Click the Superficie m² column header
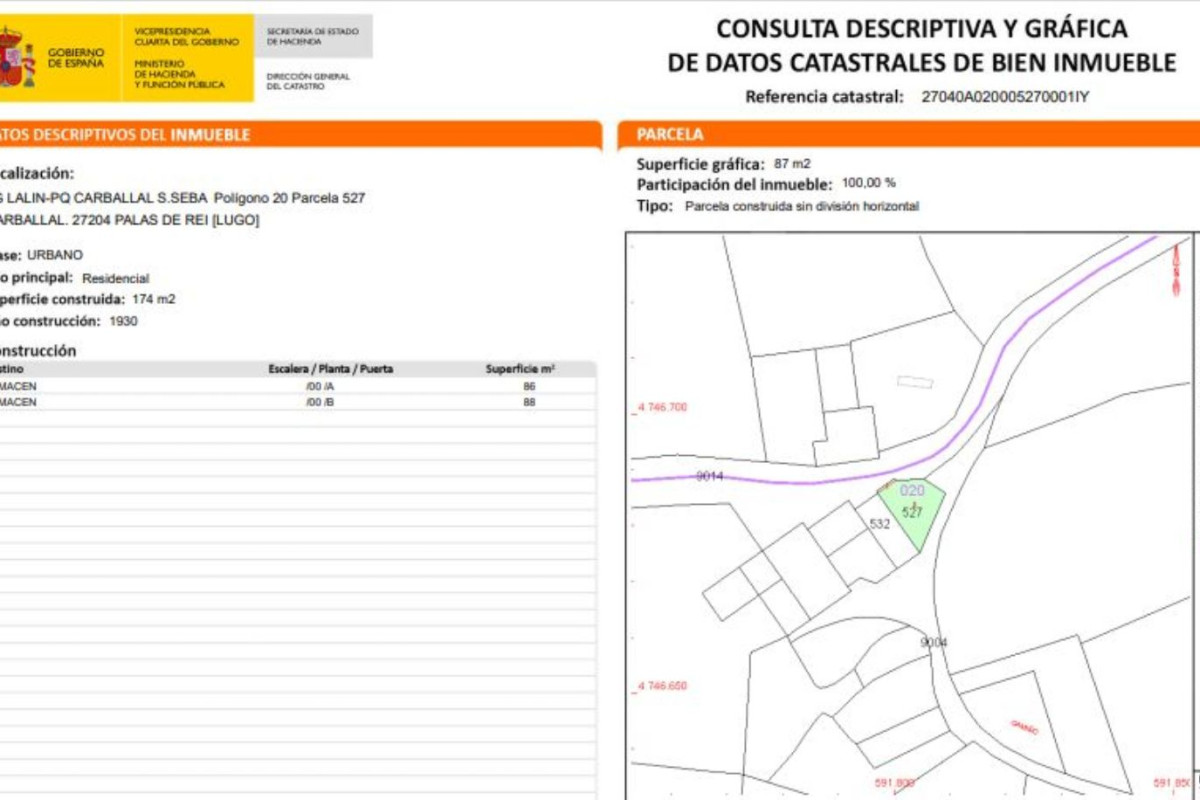Viewport: 1200px width, 800px height. 520,369
